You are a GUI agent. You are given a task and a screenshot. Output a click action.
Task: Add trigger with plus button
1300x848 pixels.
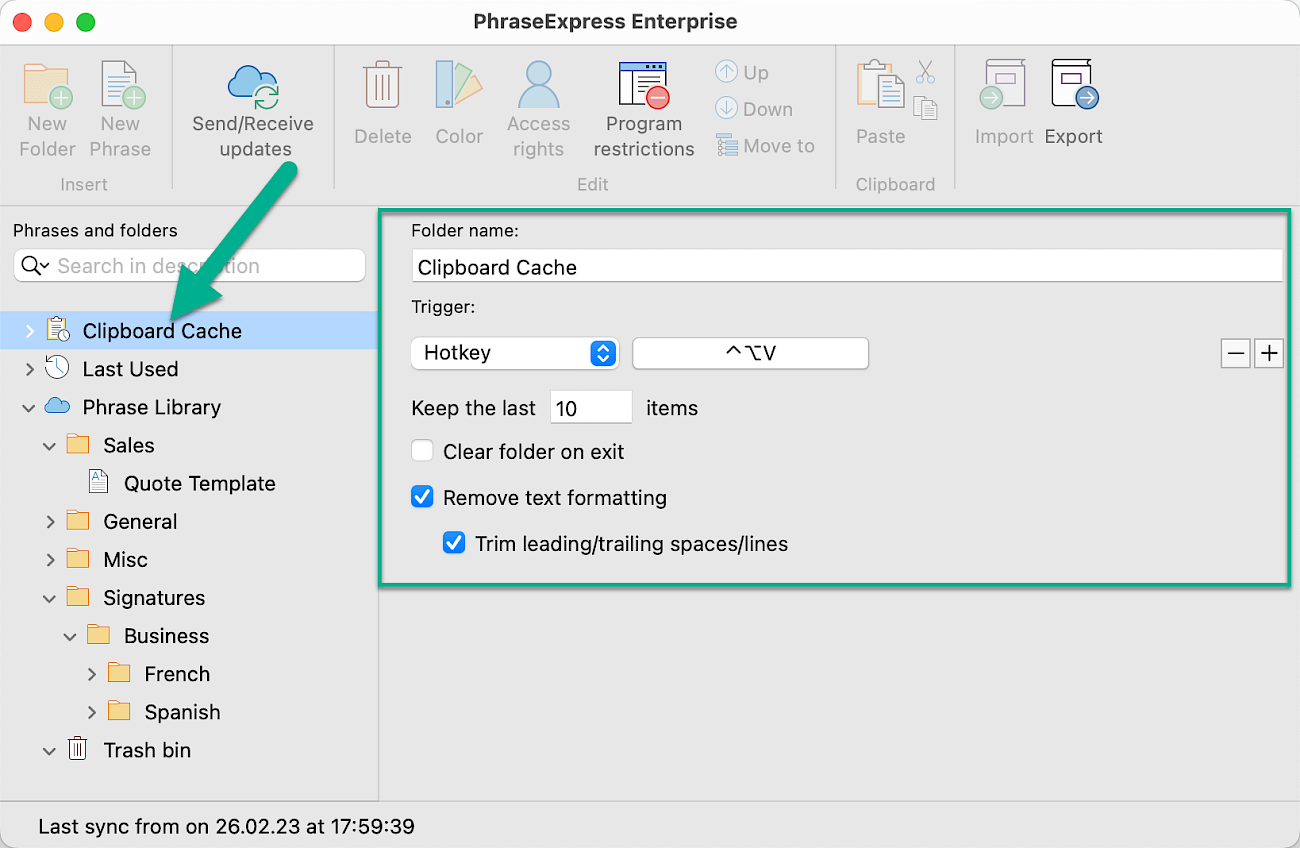(1268, 353)
